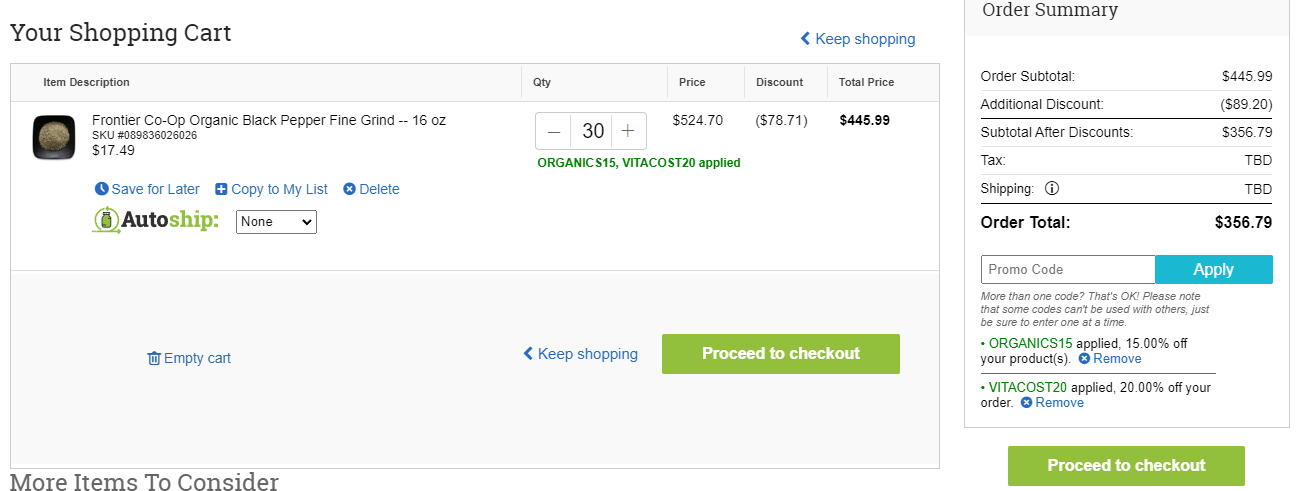This screenshot has width=1308, height=491.
Task: Open the black pepper product thumbnail
Action: tap(54, 137)
